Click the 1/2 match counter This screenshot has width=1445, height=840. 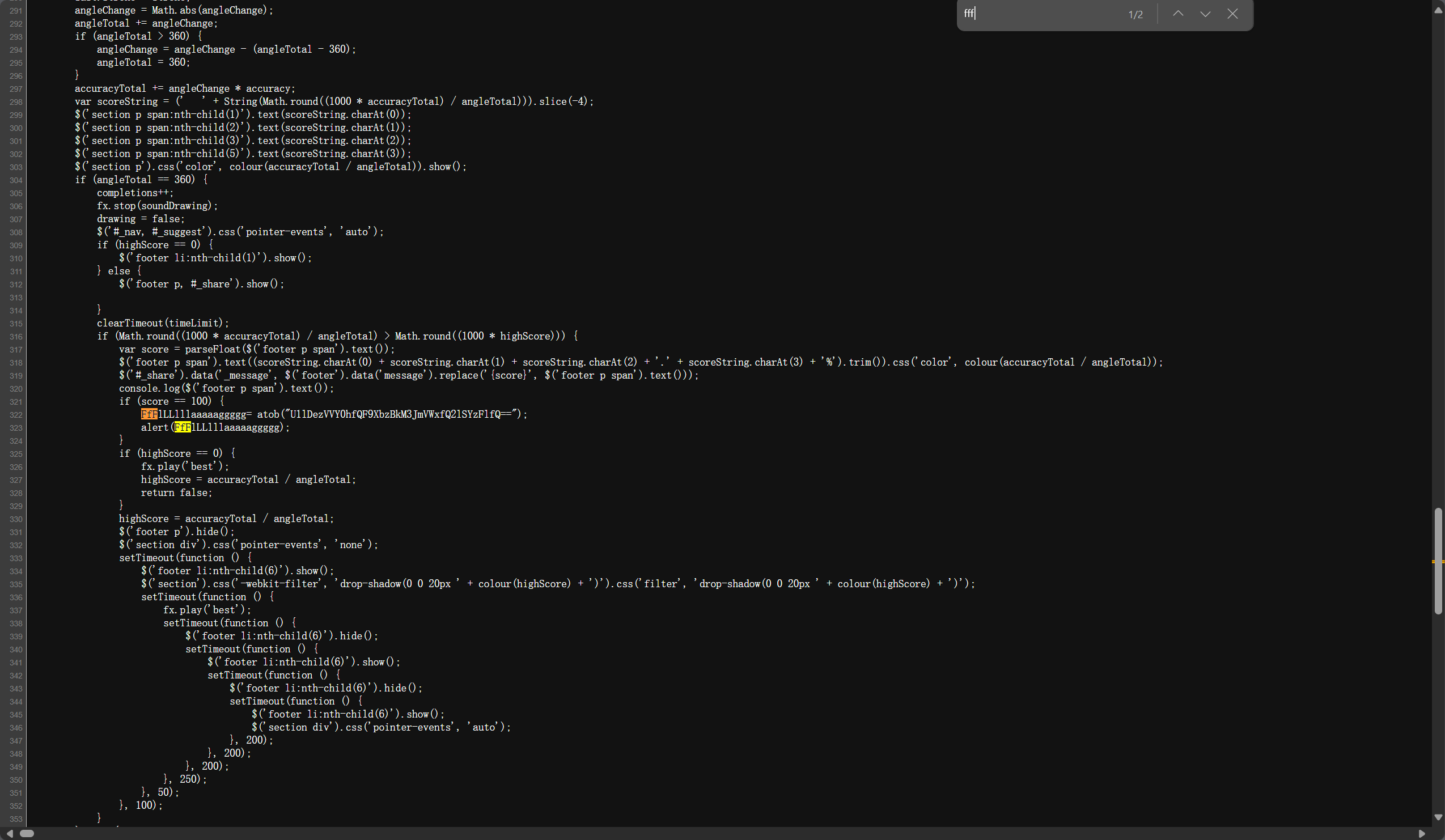coord(1135,14)
